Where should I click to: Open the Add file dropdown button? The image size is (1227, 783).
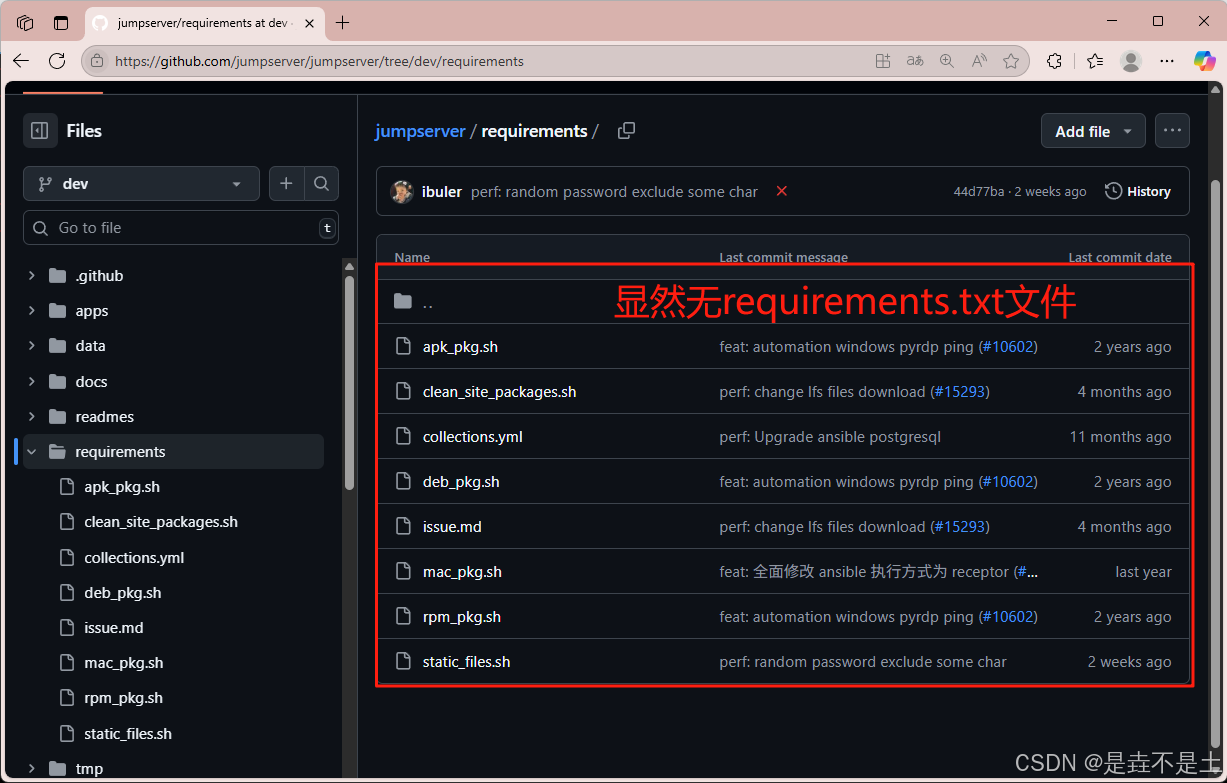1093,131
